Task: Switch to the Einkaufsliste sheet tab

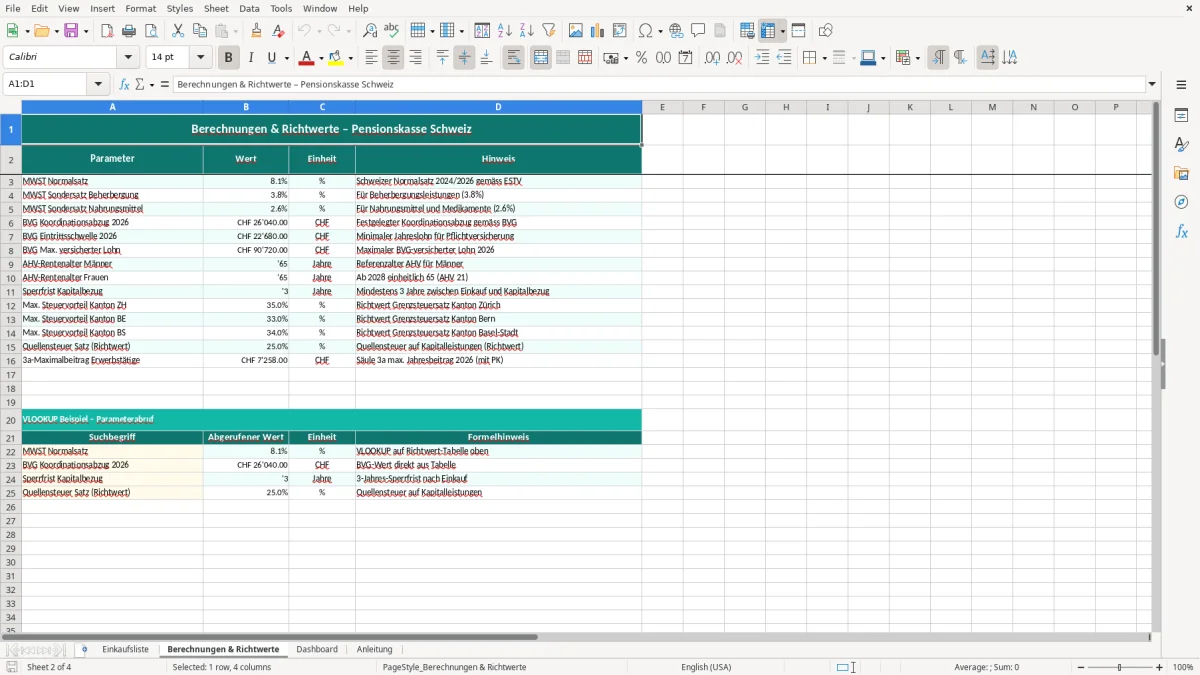Action: click(125, 650)
